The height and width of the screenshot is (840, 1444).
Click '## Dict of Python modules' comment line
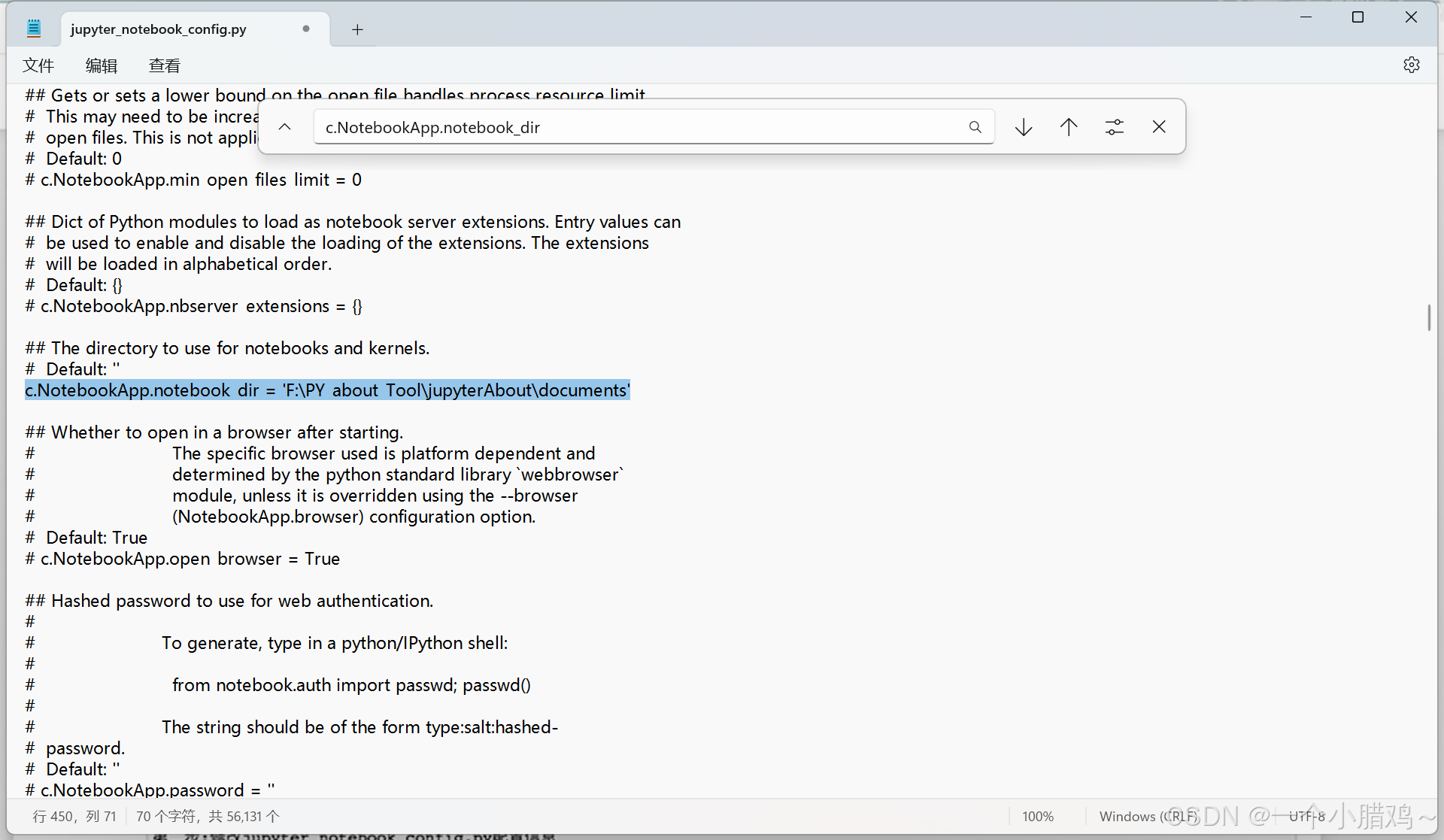pos(353,222)
